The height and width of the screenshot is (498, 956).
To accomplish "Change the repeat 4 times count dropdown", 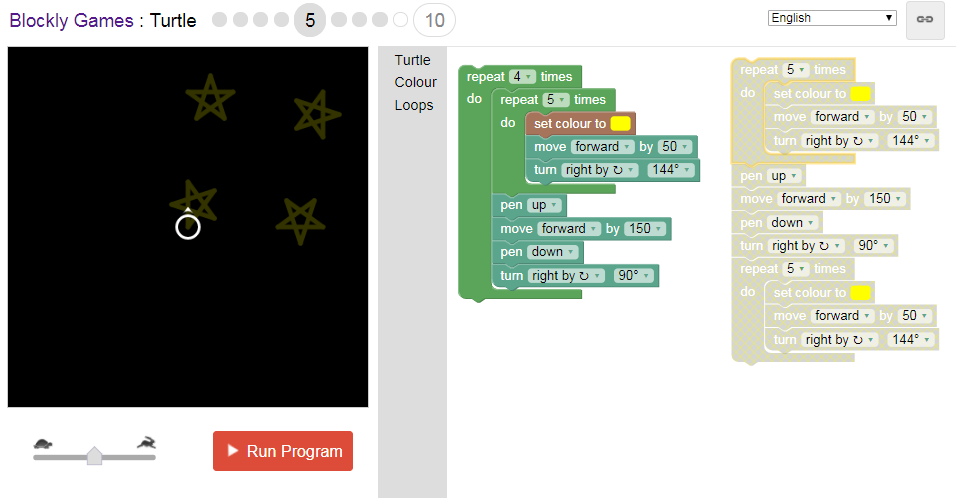I will coord(522,77).
